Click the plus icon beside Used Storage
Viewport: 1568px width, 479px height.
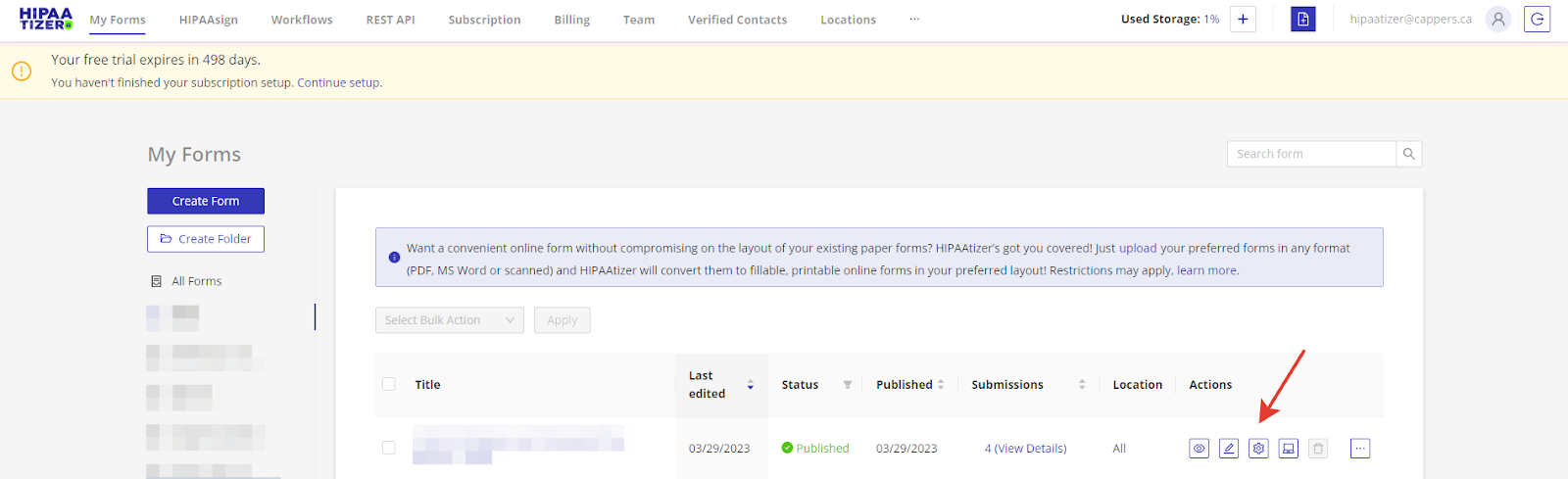[1243, 20]
